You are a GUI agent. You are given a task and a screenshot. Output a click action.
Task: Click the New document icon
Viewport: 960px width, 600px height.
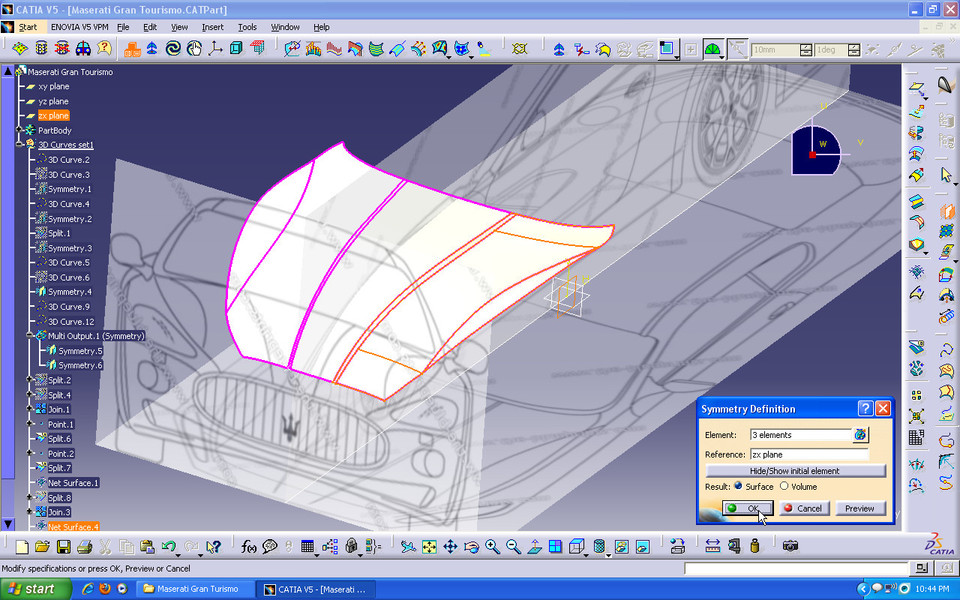pyautogui.click(x=21, y=547)
